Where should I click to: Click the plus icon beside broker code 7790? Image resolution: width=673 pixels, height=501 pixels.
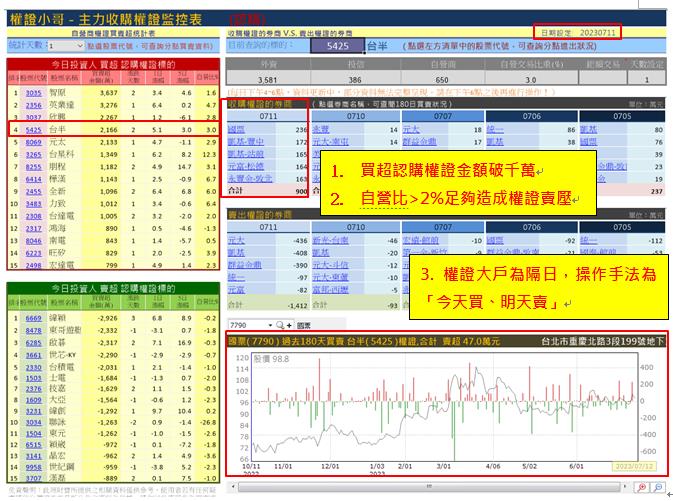(289, 325)
